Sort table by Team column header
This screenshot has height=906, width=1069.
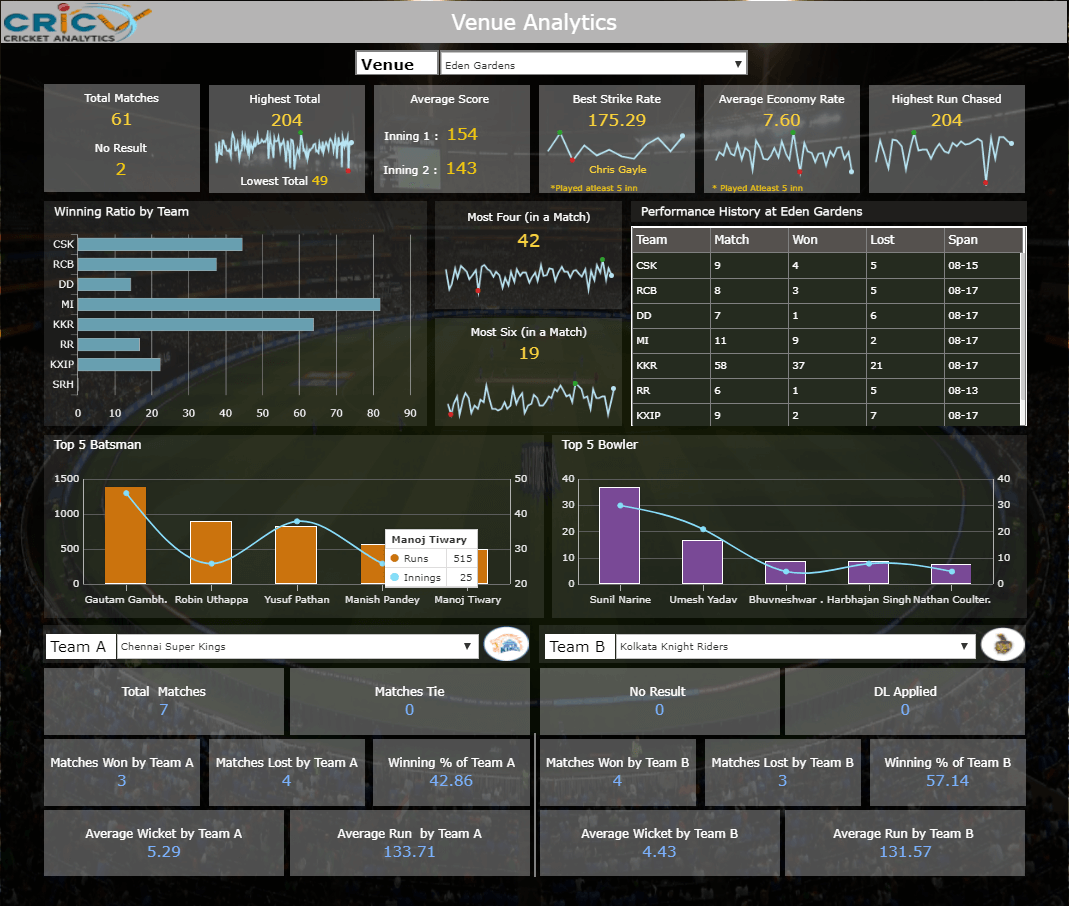pos(671,240)
